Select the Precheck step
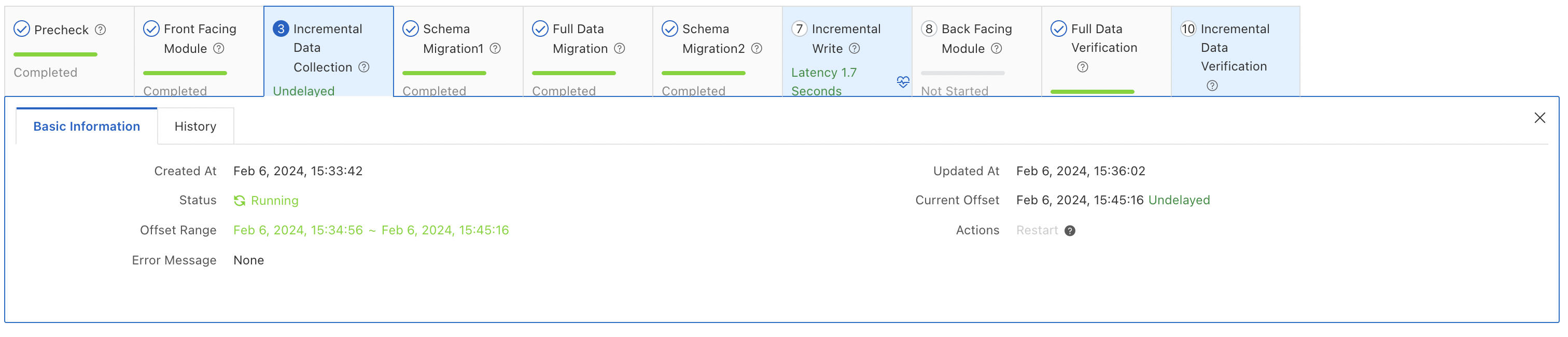Screen dimensions: 1568x337 (61, 30)
